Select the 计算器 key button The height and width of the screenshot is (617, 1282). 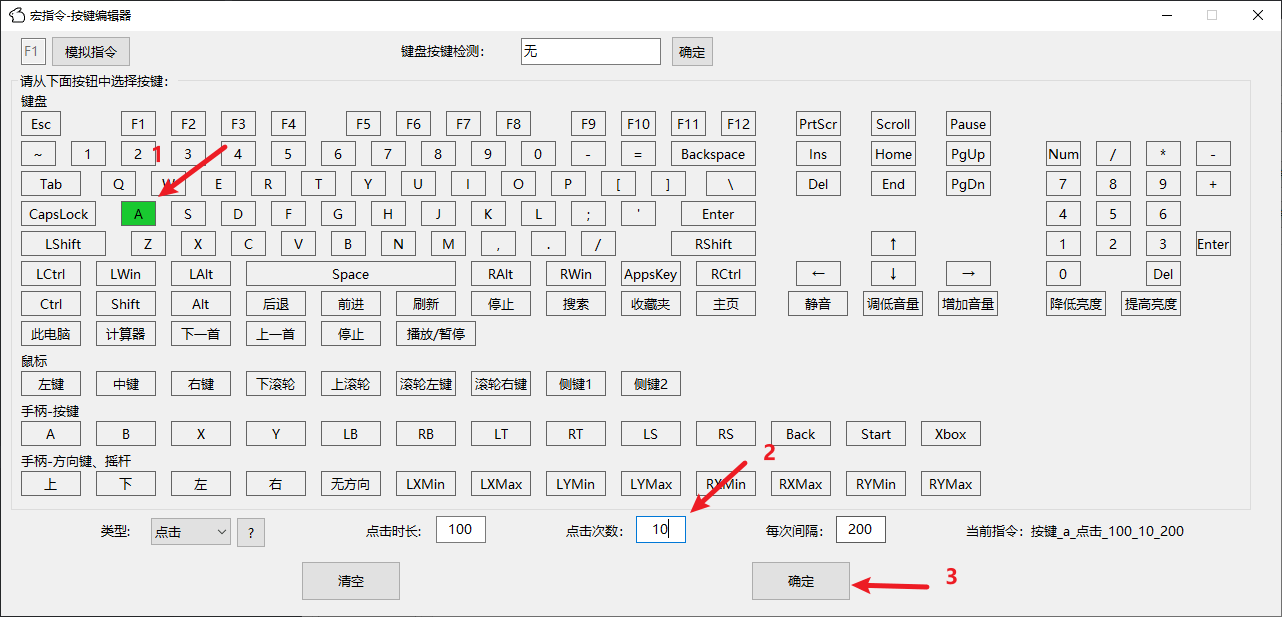click(x=126, y=334)
